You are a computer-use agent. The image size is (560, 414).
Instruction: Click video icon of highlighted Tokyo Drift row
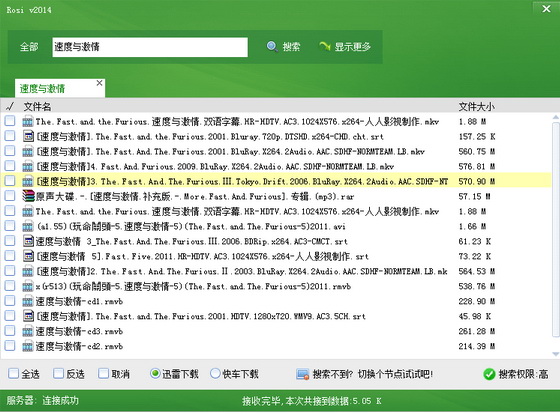coord(28,181)
